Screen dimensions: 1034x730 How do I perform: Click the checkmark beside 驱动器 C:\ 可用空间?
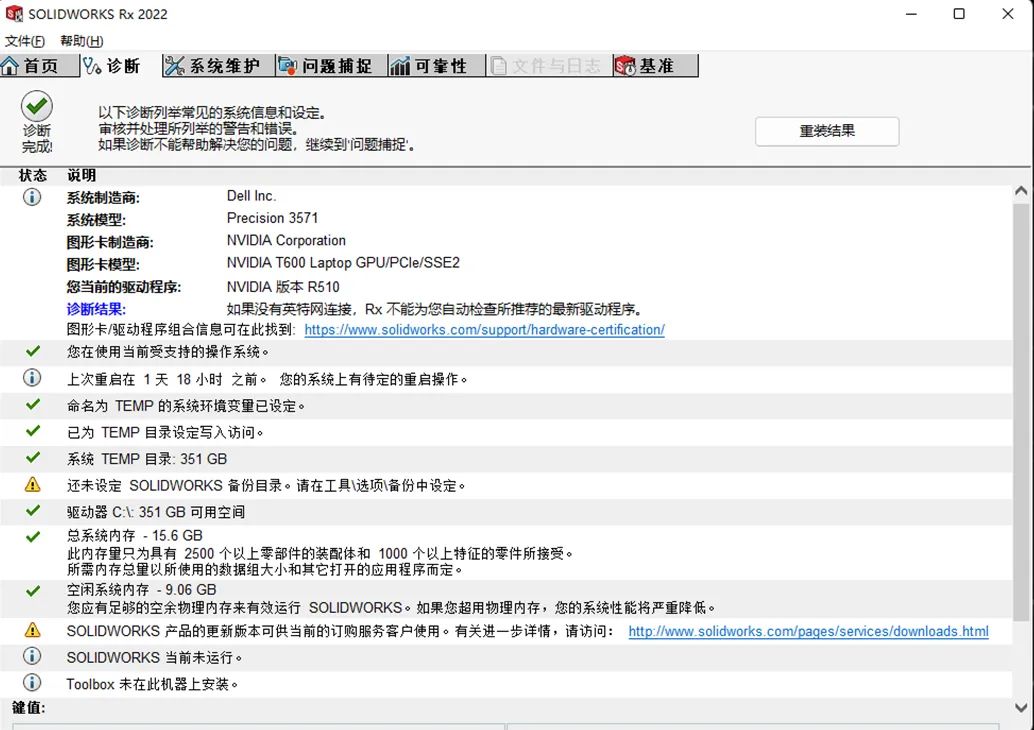click(x=32, y=511)
